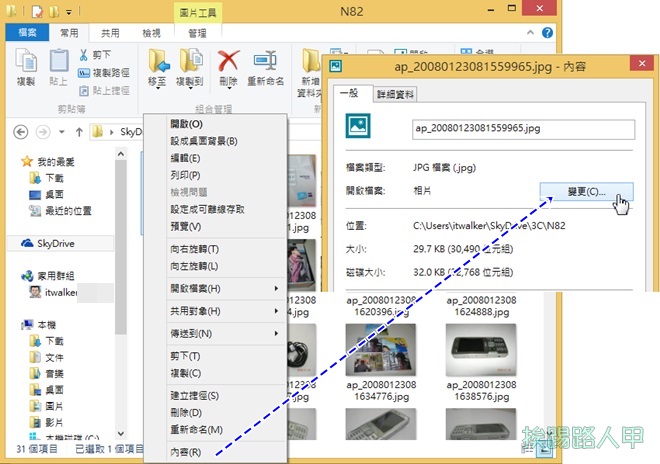This screenshot has height=464, width=660.
Task: Click the filename field in the properties dialog
Action: pos(524,128)
